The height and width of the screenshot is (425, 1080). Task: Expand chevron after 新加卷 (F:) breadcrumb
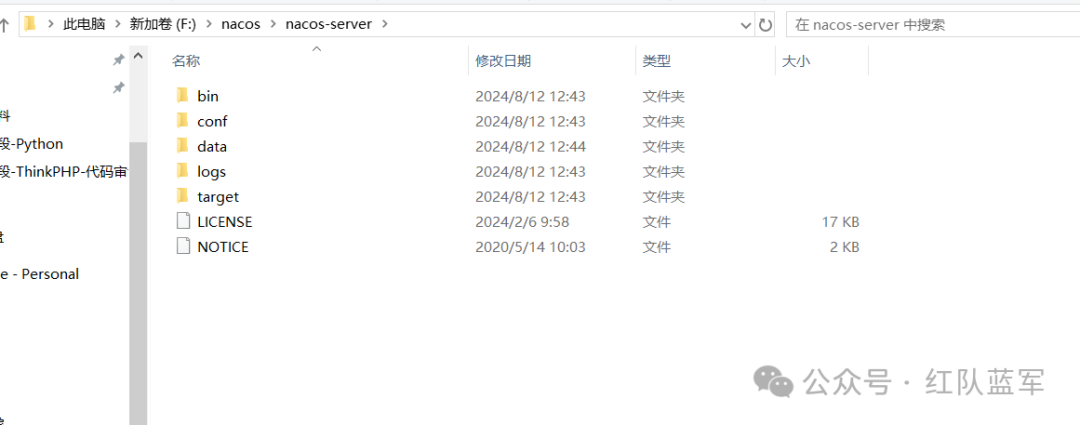click(209, 25)
